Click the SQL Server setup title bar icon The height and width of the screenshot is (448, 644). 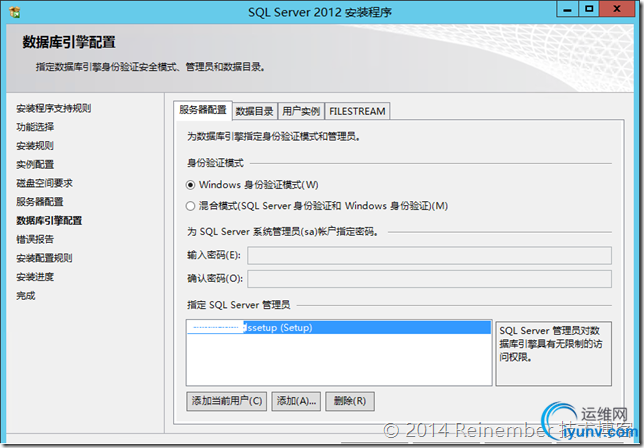[15, 12]
